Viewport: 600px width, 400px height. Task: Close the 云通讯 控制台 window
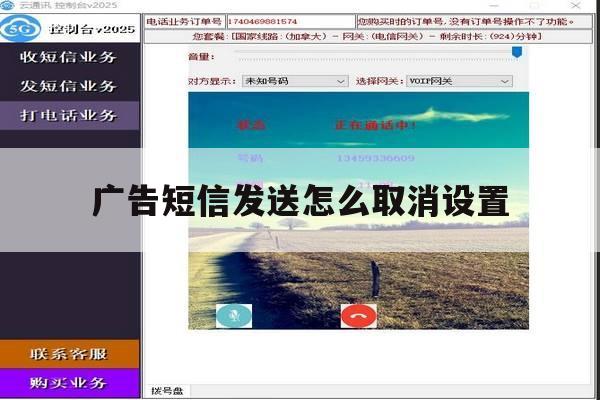tap(576, 5)
